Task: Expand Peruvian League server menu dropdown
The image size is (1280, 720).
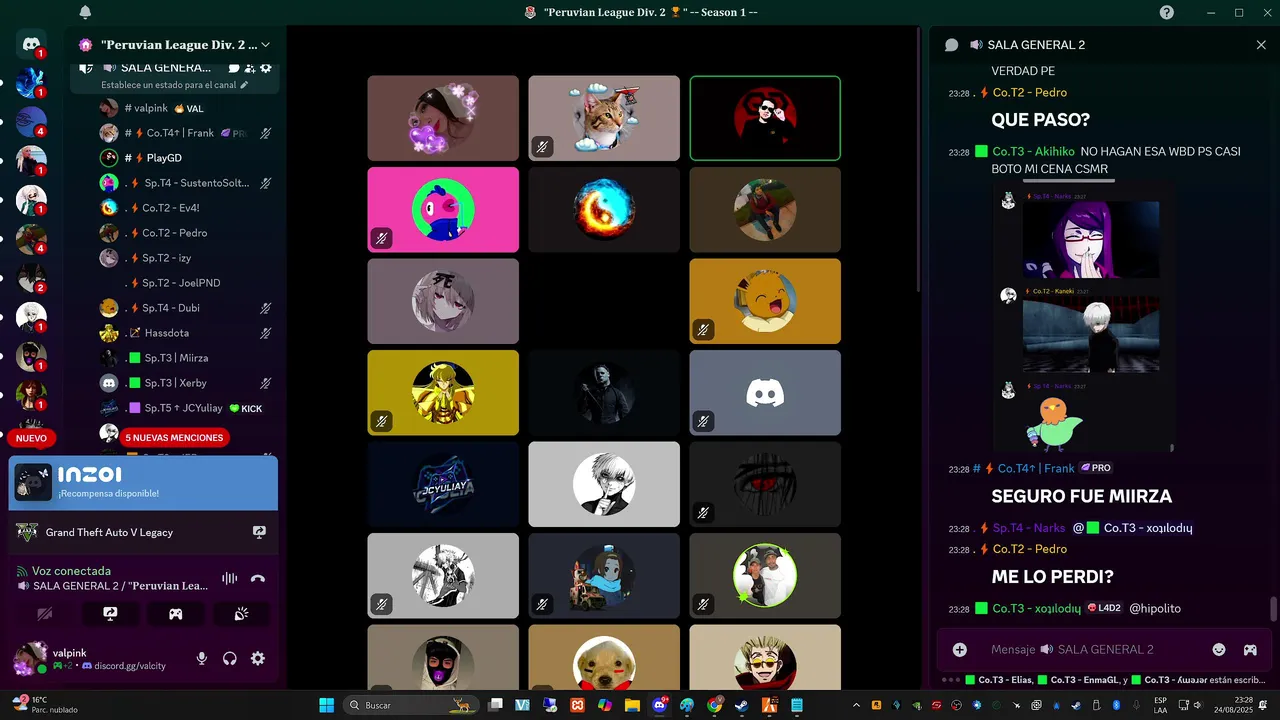Action: pos(265,45)
